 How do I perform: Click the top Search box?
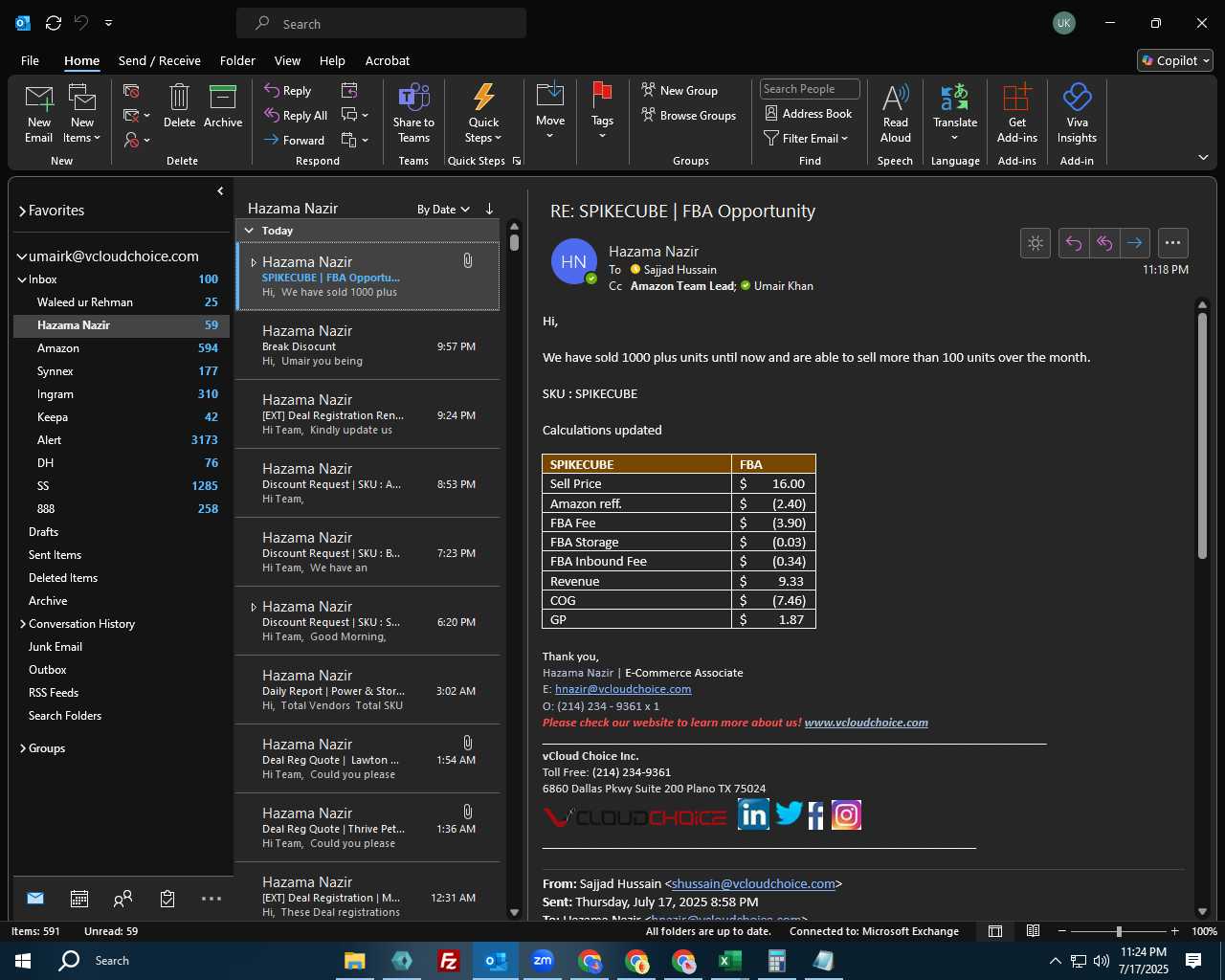tap(381, 24)
